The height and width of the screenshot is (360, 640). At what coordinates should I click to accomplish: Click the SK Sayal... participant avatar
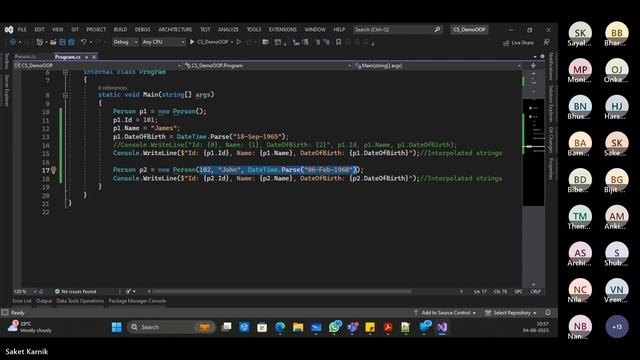tap(580, 33)
